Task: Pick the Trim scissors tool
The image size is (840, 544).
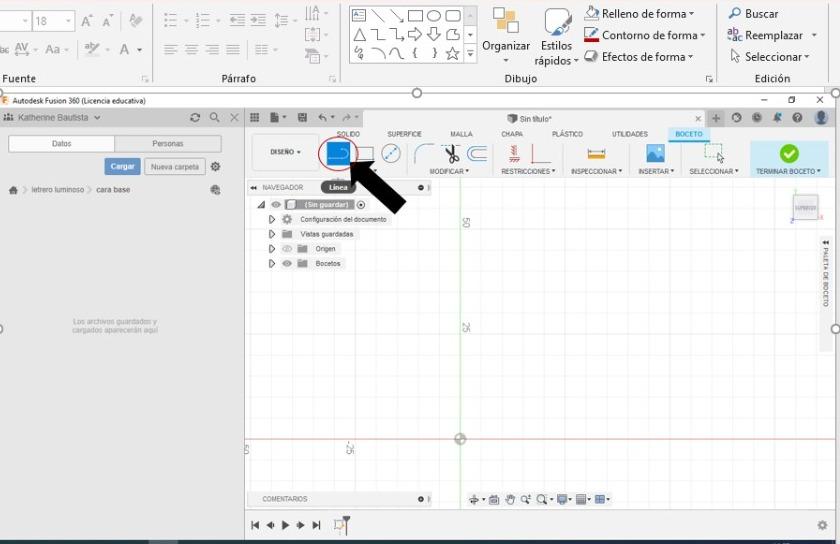Action: pyautogui.click(x=452, y=154)
